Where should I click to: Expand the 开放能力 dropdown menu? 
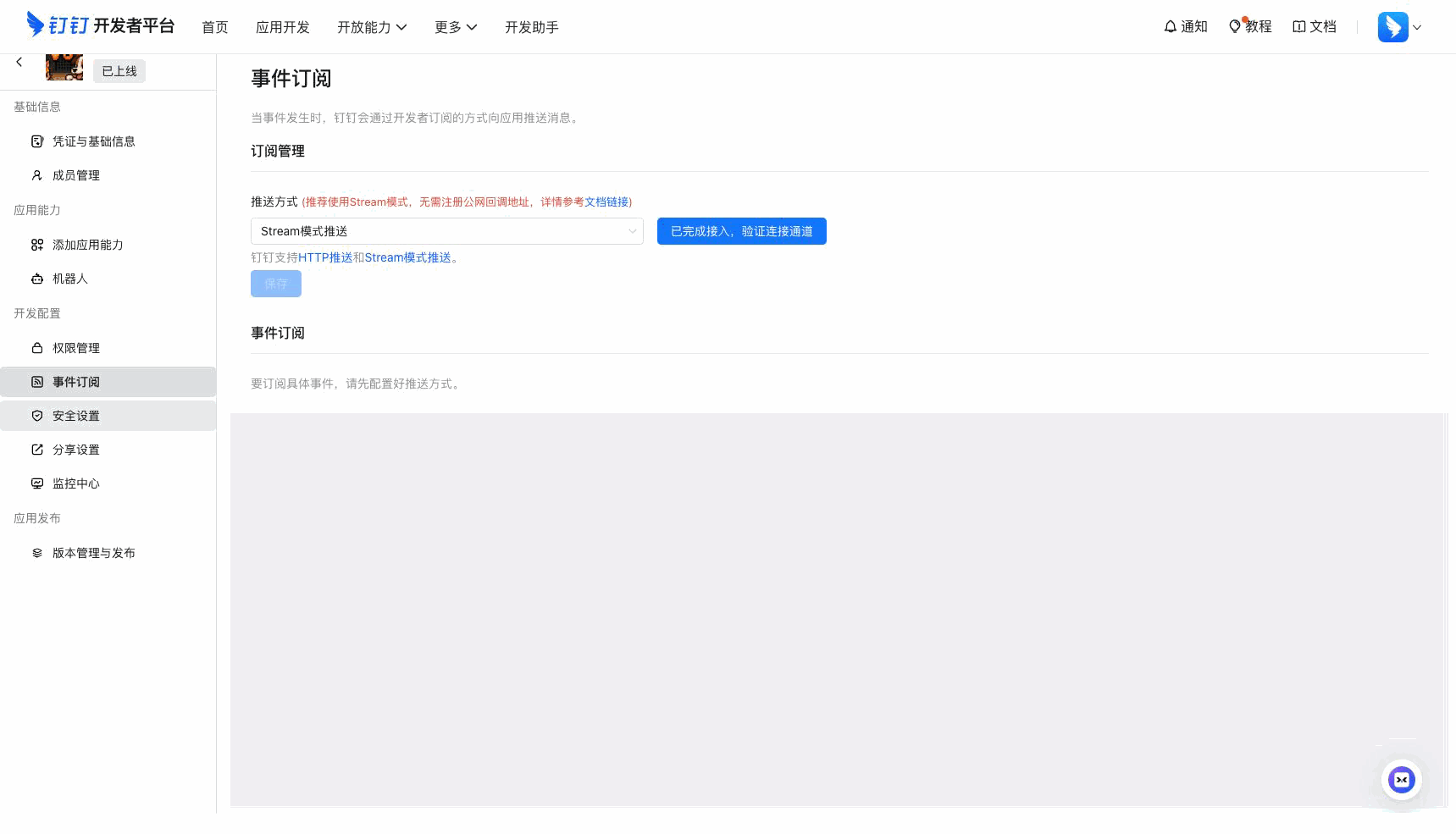click(372, 27)
